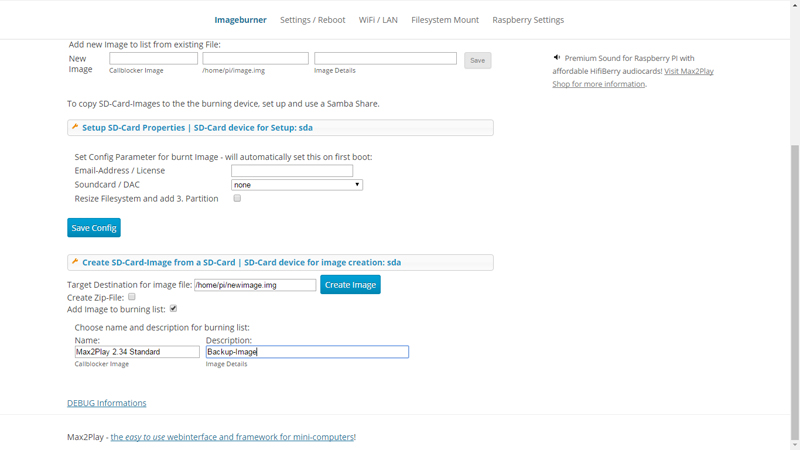Open the Settings / Reboot tab

[x=312, y=20]
